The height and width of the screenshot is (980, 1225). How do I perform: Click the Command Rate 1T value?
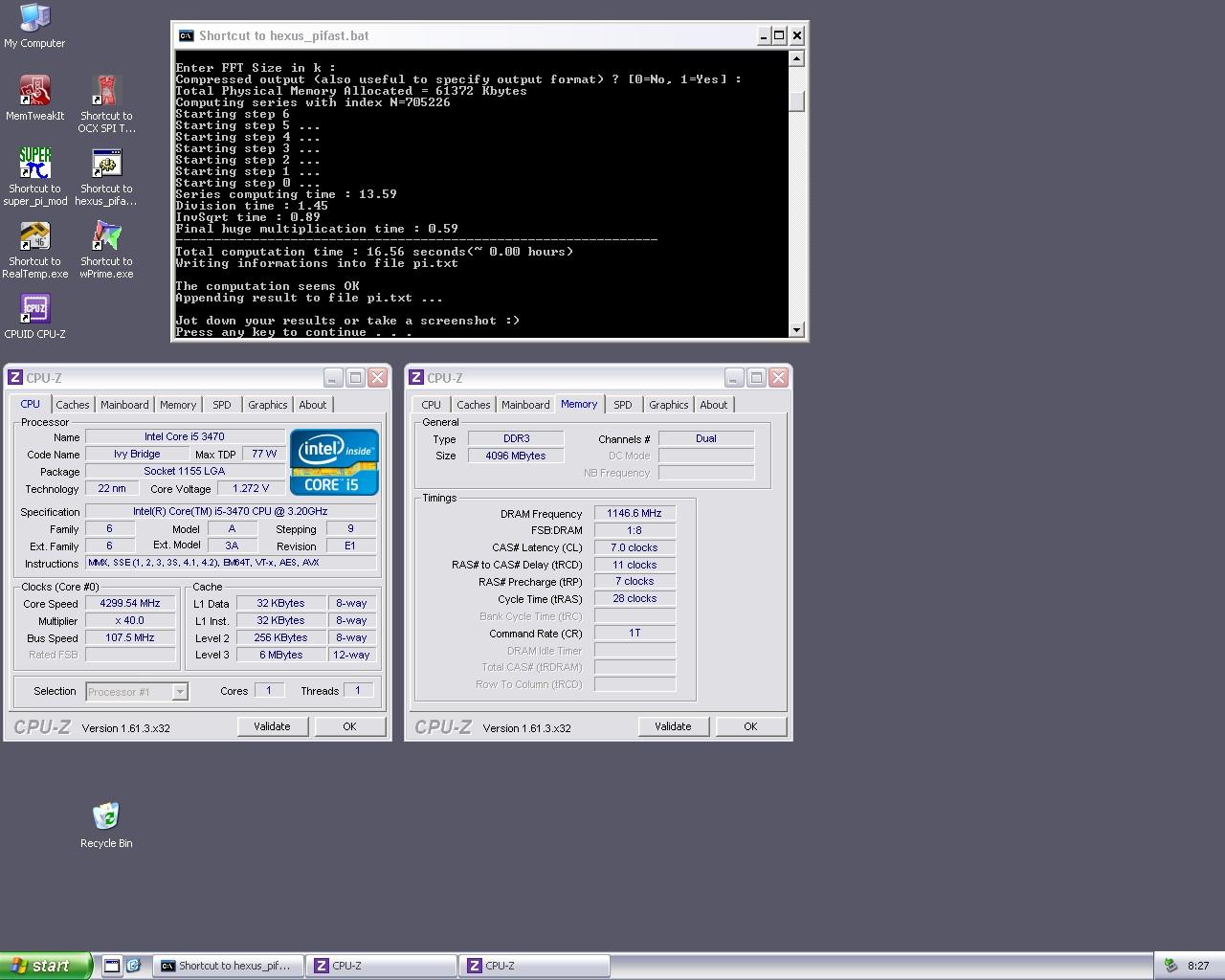(x=635, y=633)
